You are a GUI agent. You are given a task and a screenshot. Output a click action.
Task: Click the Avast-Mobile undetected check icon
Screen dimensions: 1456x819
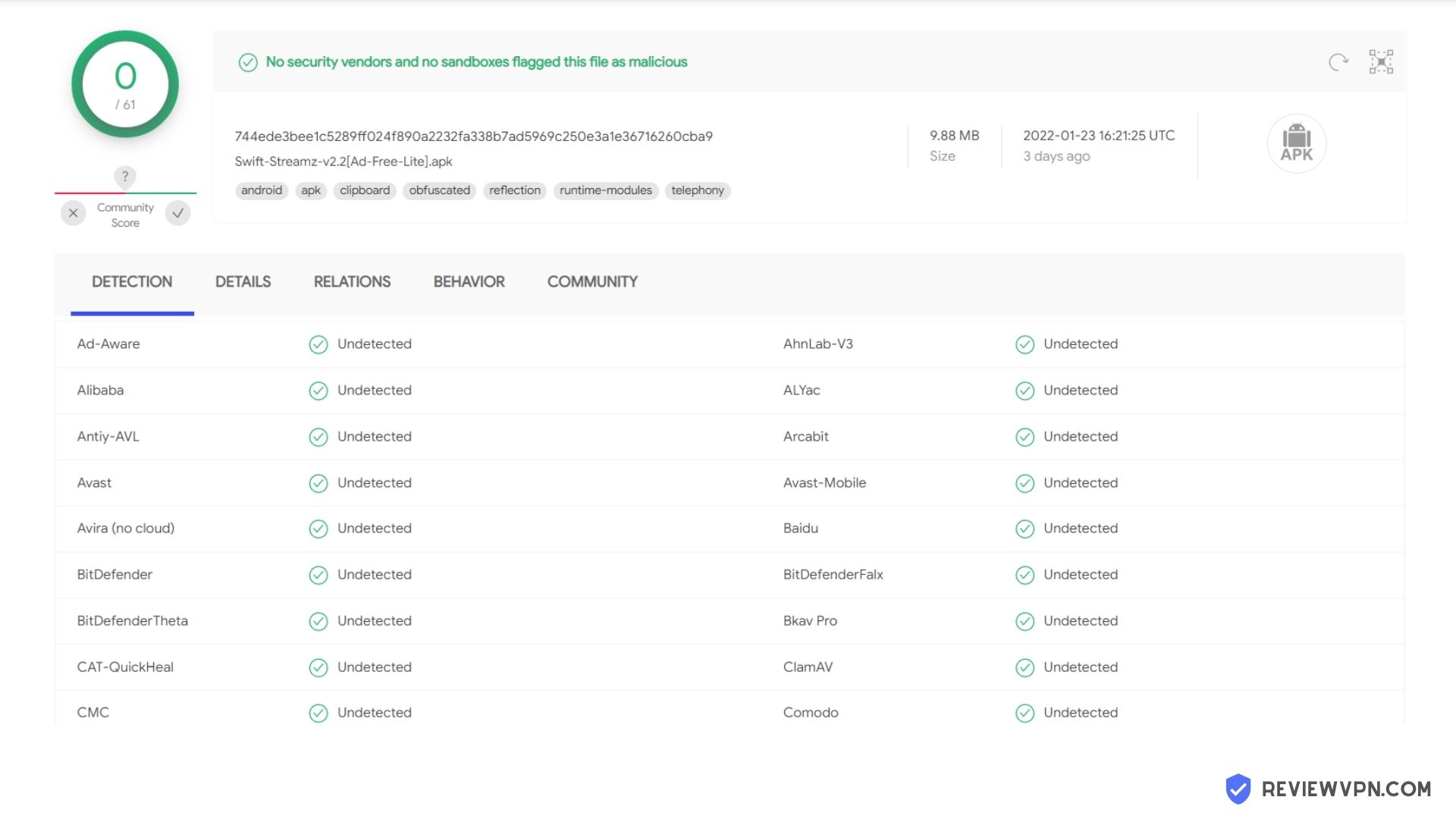click(x=1025, y=483)
